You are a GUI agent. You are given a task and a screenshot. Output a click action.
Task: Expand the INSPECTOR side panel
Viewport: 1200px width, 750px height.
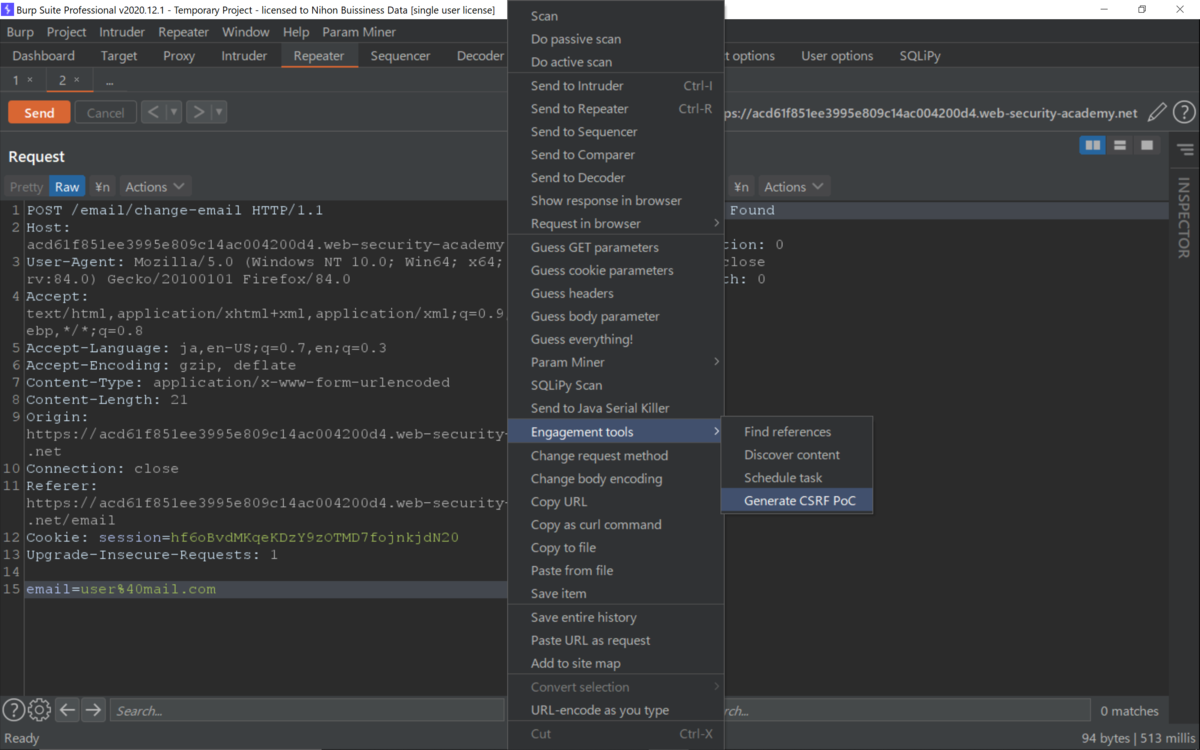1184,218
